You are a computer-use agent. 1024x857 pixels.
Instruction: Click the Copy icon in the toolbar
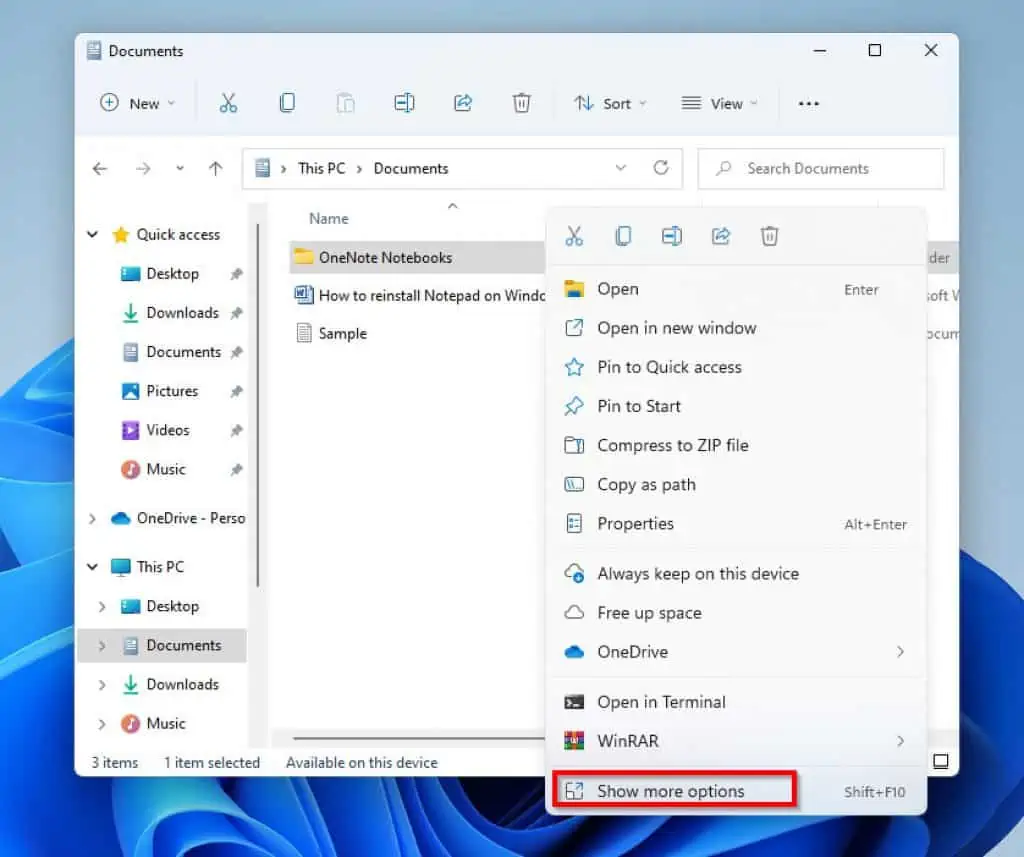287,103
